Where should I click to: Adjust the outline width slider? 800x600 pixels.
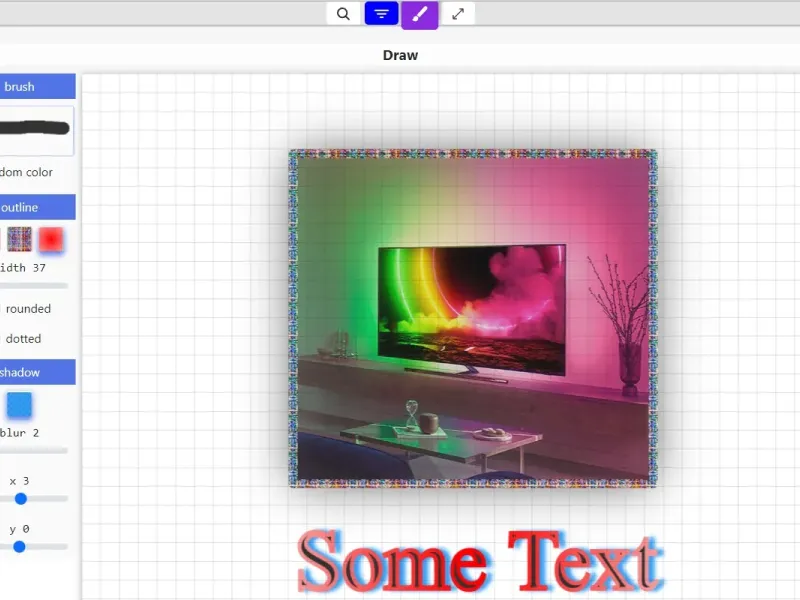pos(34,286)
